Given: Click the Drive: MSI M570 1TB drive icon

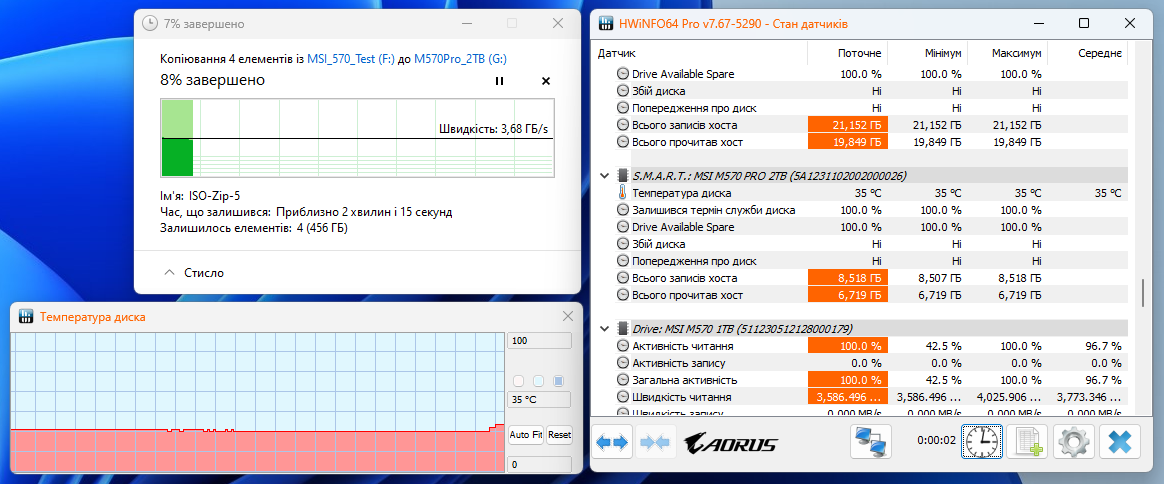Looking at the screenshot, I should click(622, 328).
